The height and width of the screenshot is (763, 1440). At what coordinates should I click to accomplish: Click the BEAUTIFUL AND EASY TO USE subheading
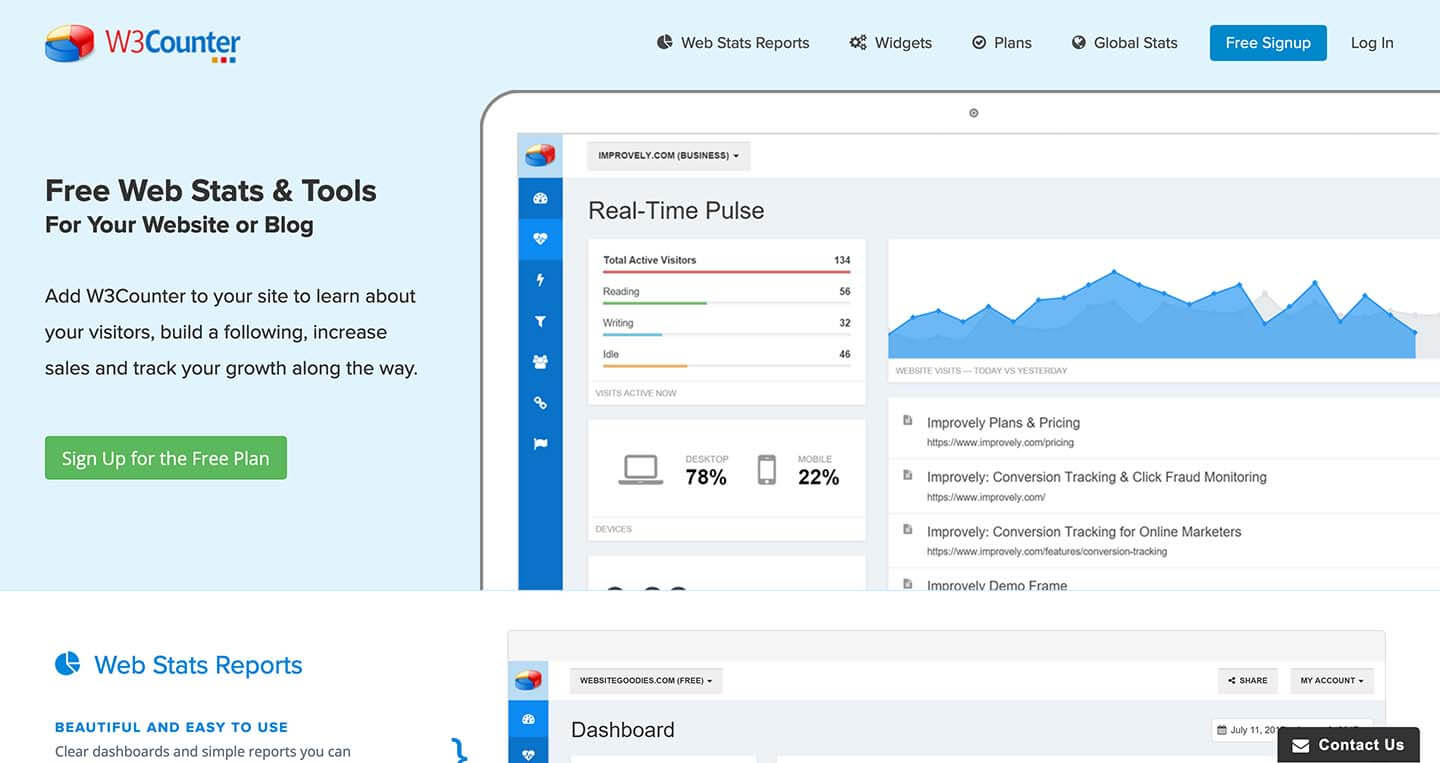[171, 727]
